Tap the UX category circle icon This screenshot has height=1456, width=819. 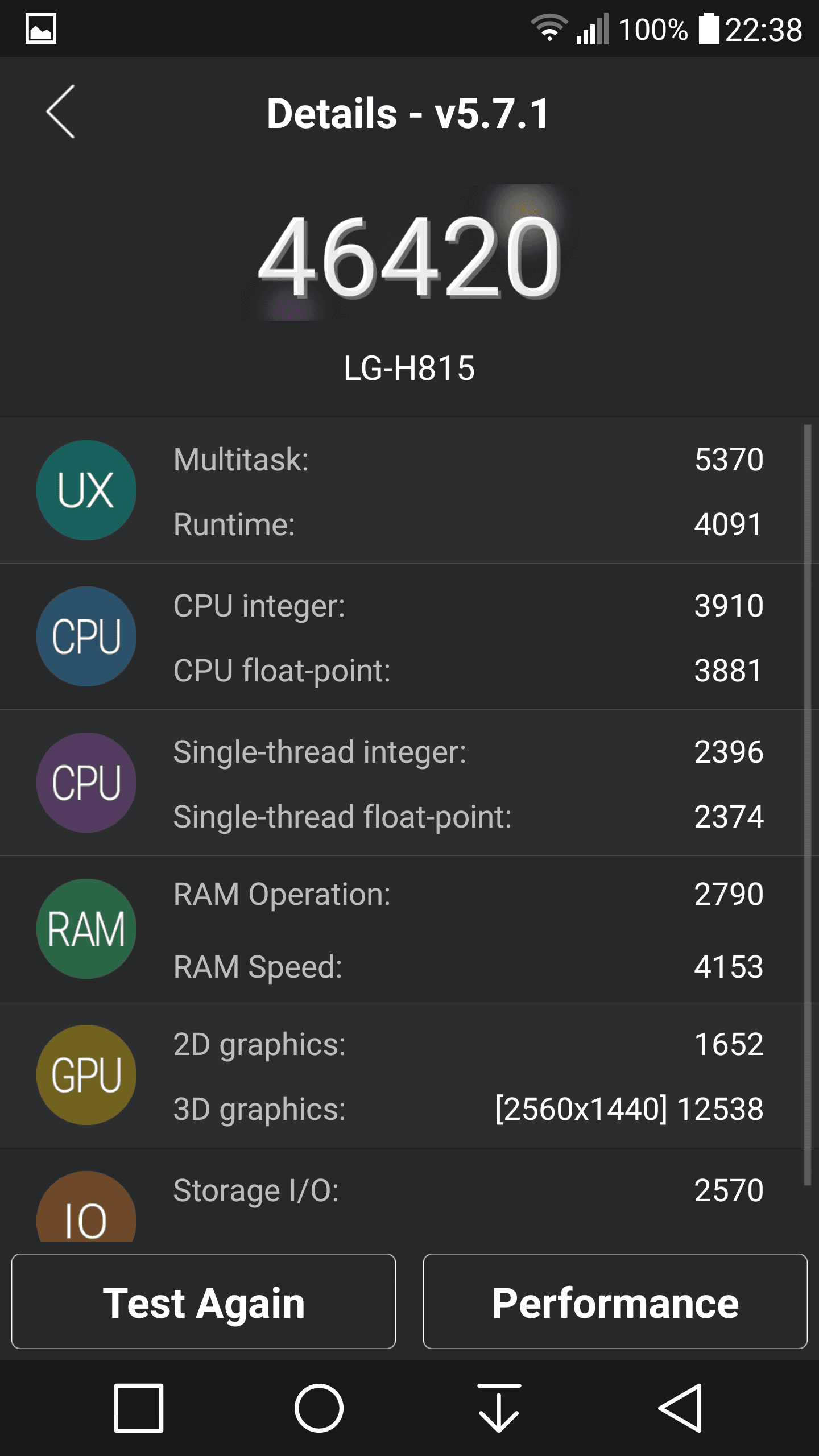(86, 490)
